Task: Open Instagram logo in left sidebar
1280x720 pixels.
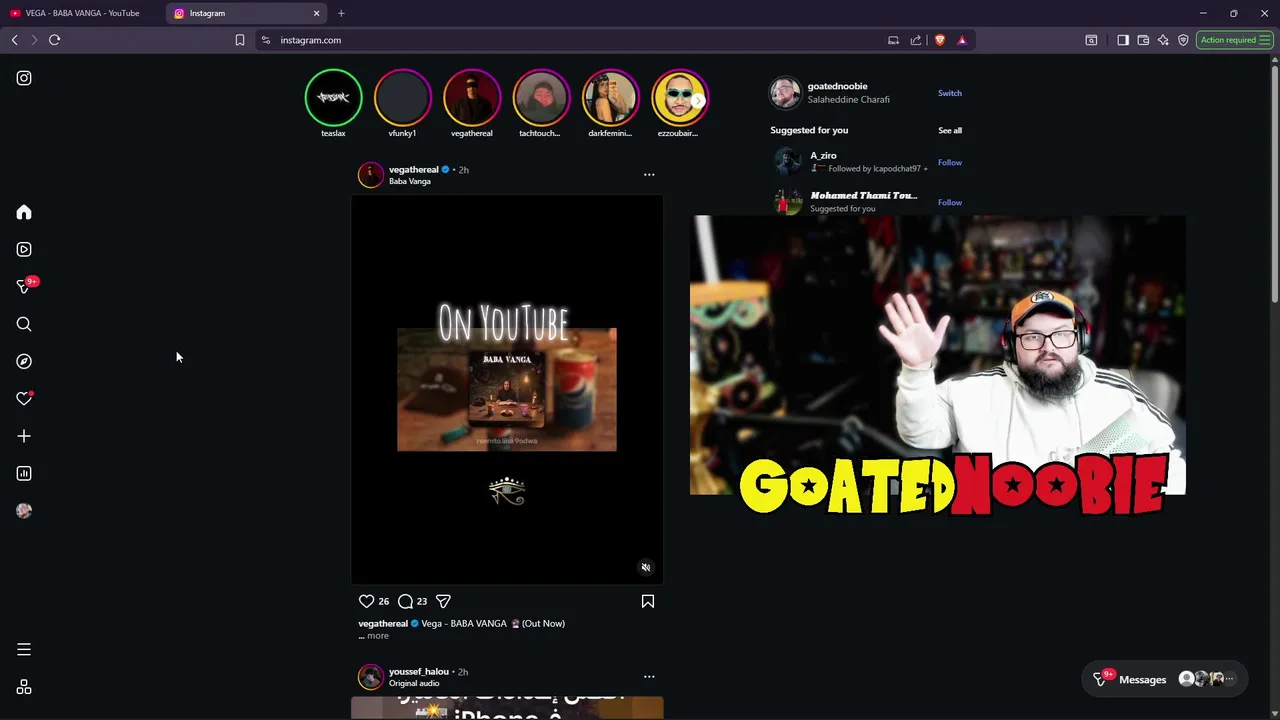Action: click(24, 78)
